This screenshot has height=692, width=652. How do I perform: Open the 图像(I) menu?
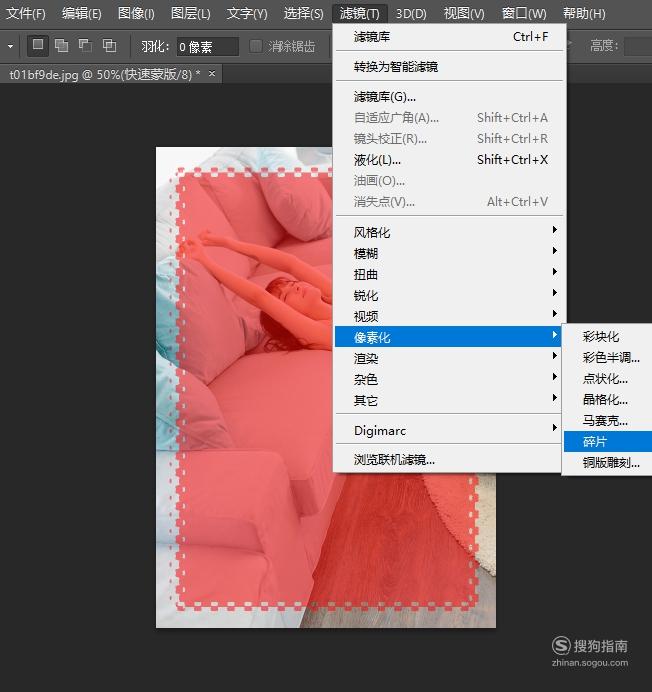click(136, 13)
